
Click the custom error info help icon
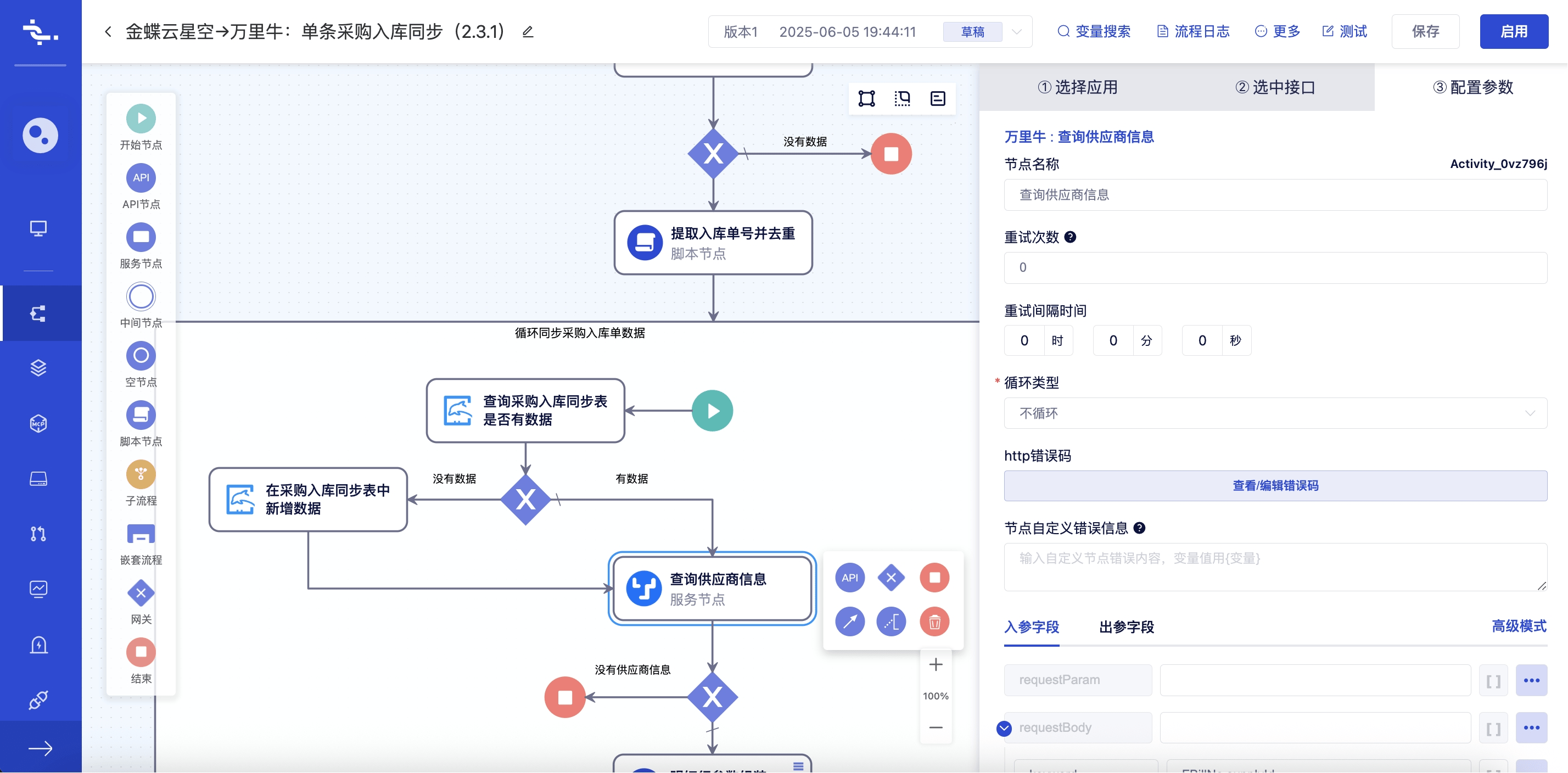click(x=1139, y=528)
